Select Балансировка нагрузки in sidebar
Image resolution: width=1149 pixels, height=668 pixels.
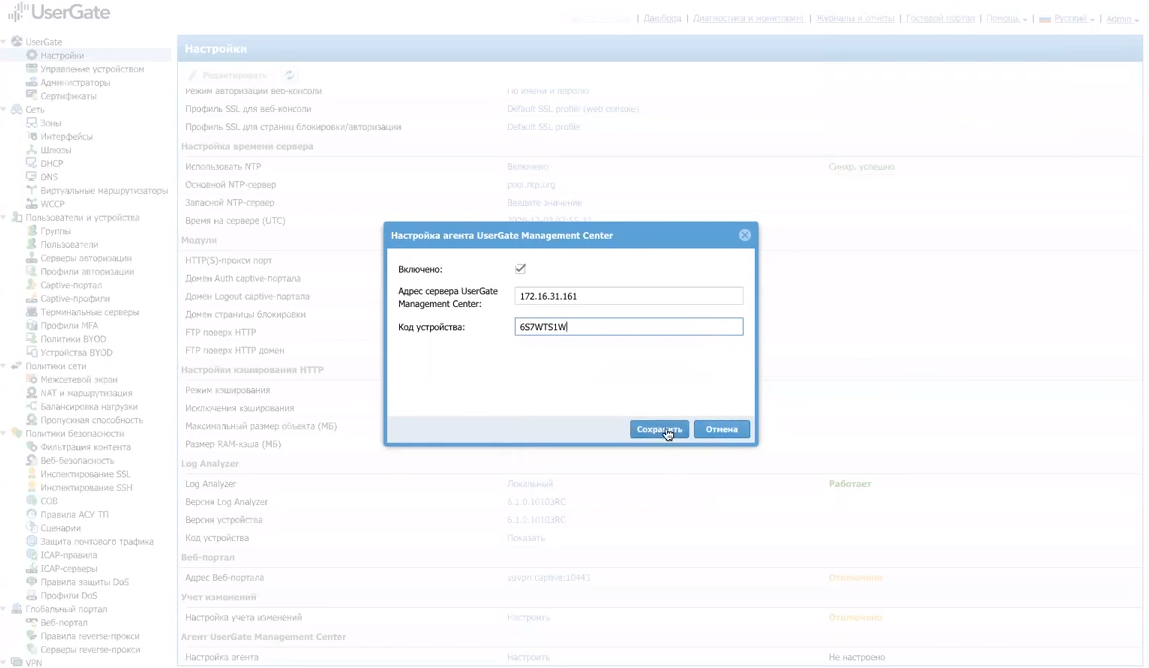(89, 407)
